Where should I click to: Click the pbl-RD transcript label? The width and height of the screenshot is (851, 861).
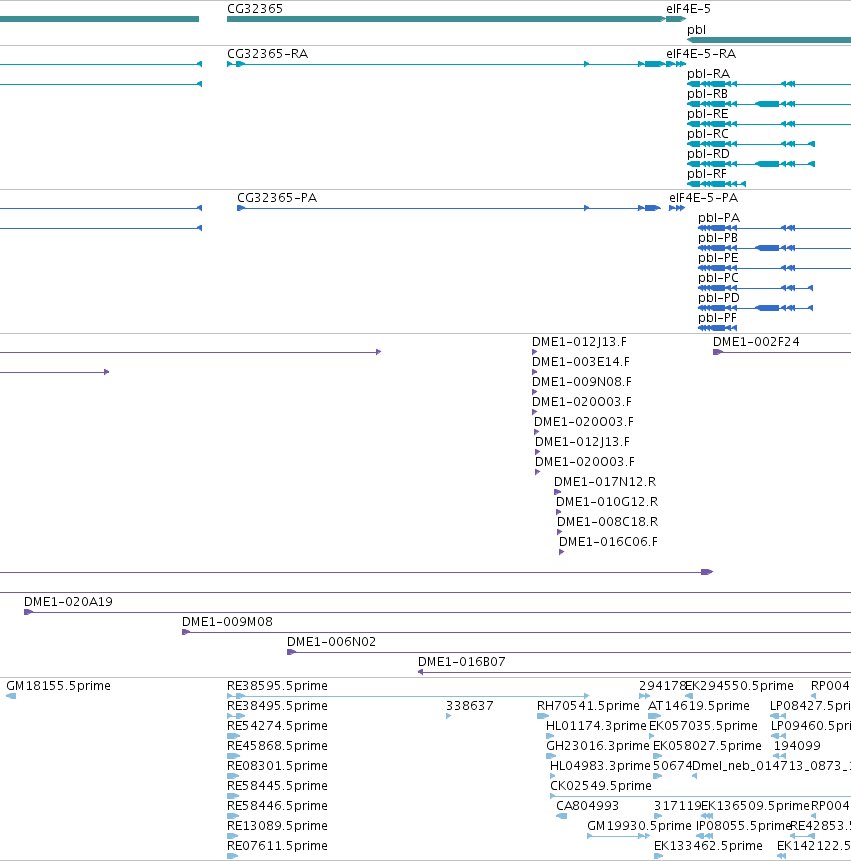click(708, 154)
